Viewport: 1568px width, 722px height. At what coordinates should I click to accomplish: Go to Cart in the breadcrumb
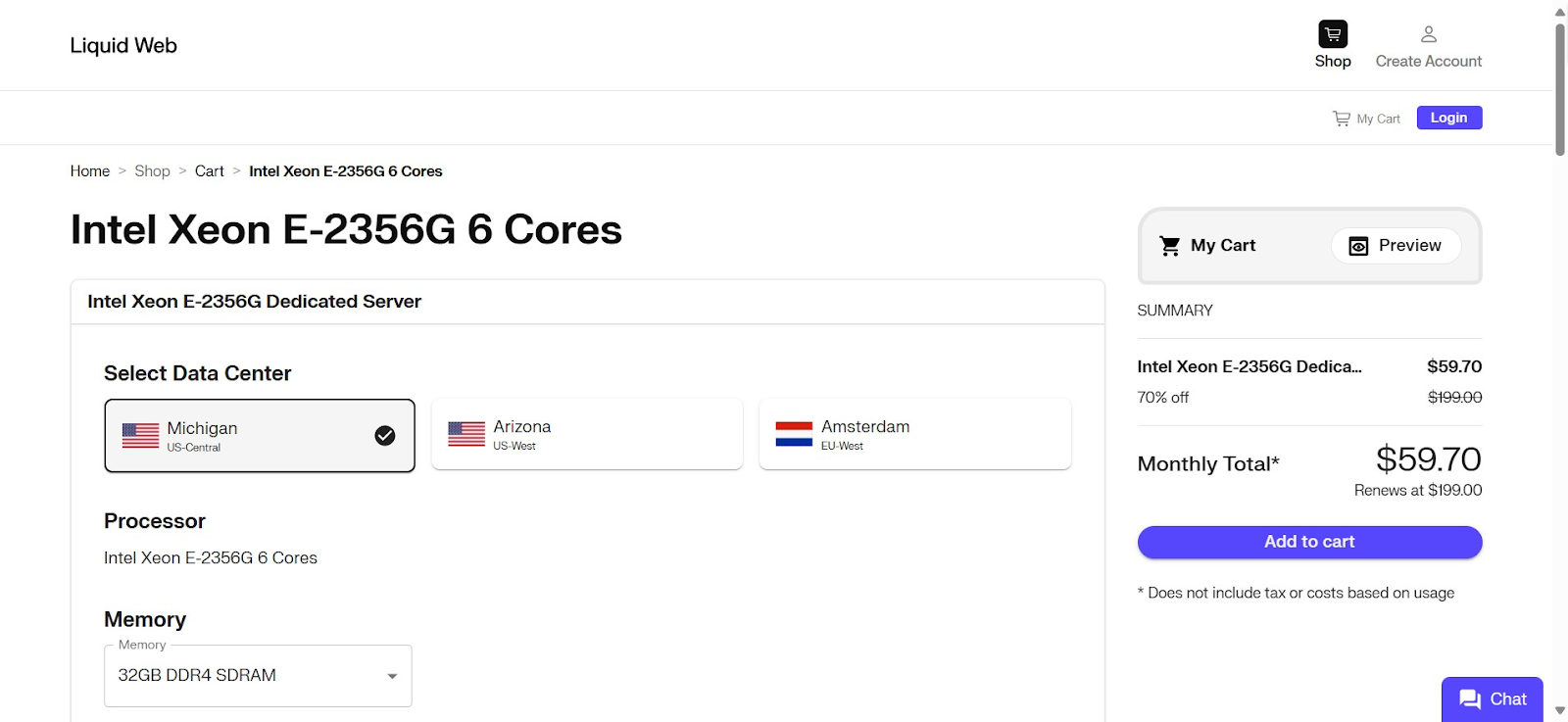coord(210,171)
